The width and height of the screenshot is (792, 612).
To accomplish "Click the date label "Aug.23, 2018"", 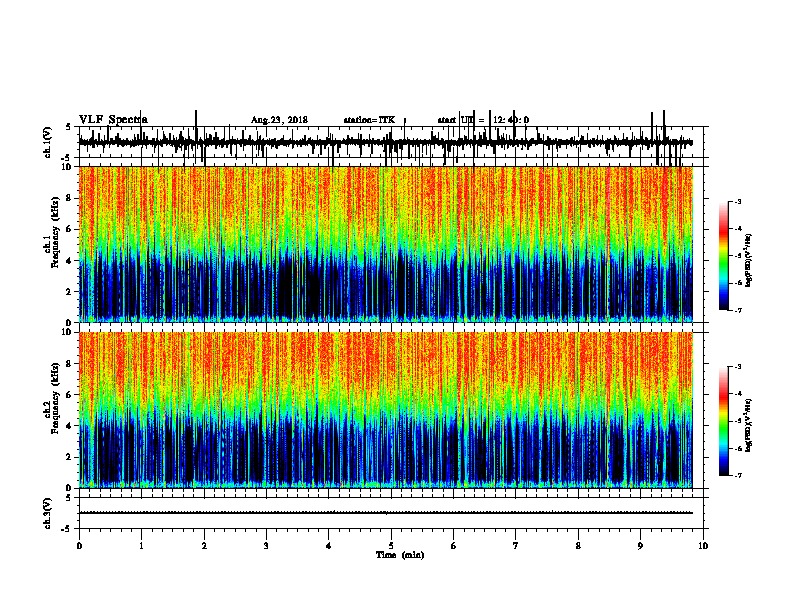I will [279, 120].
